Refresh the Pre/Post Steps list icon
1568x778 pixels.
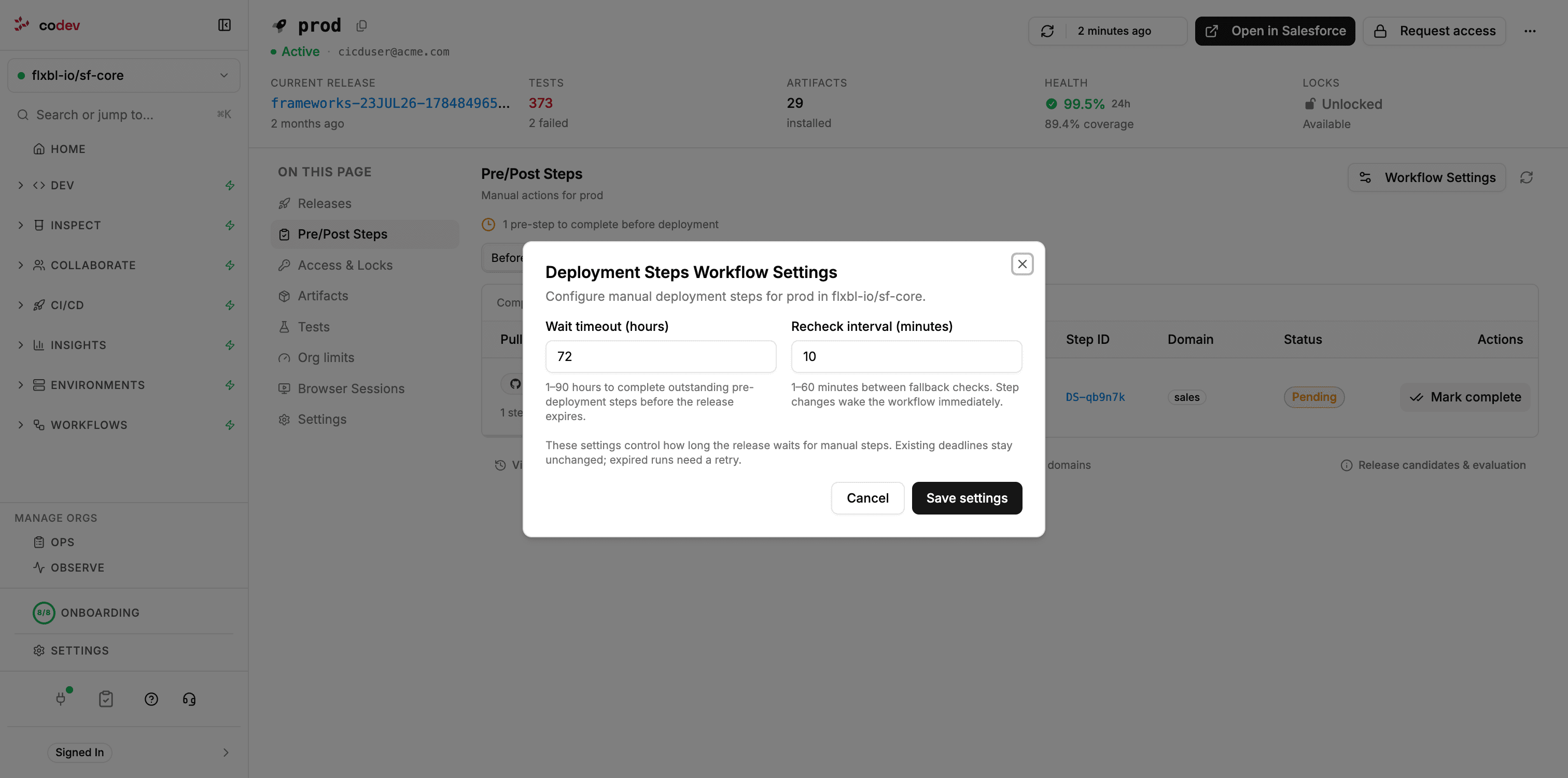tap(1526, 177)
